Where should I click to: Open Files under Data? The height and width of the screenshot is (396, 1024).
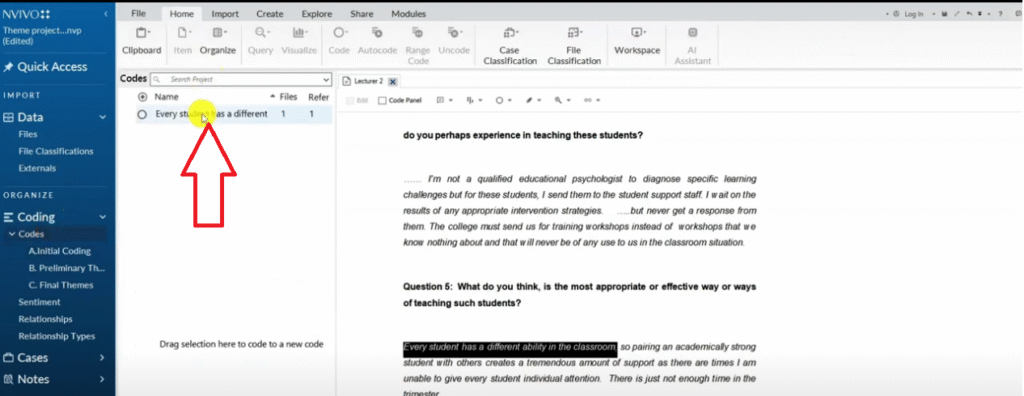[x=28, y=135]
